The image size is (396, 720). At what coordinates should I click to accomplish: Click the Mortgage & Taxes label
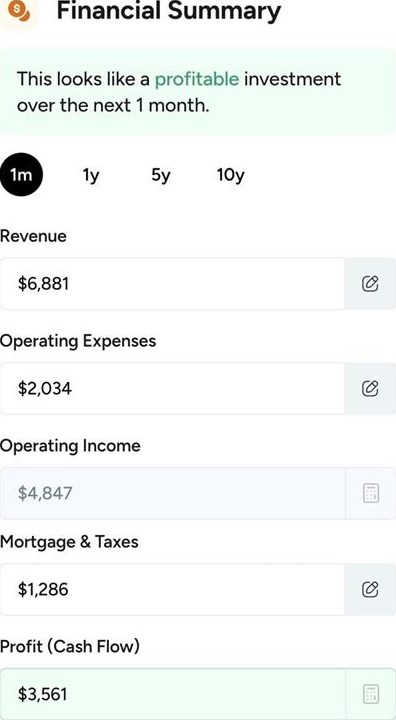(69, 542)
